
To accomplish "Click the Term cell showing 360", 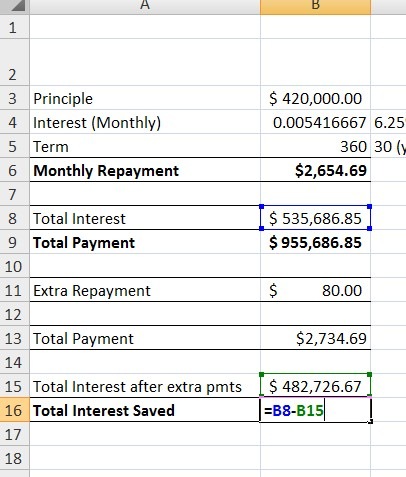I will pos(315,146).
